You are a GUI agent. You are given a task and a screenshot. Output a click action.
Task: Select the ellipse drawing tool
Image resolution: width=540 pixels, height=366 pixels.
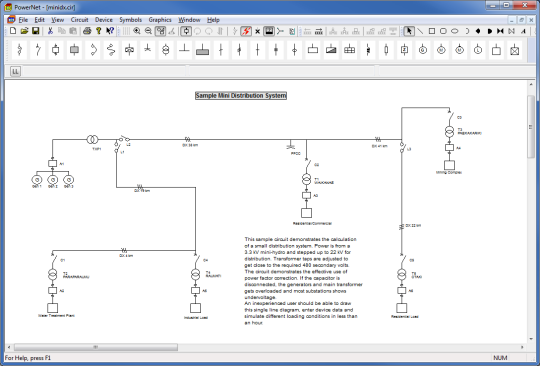click(455, 31)
